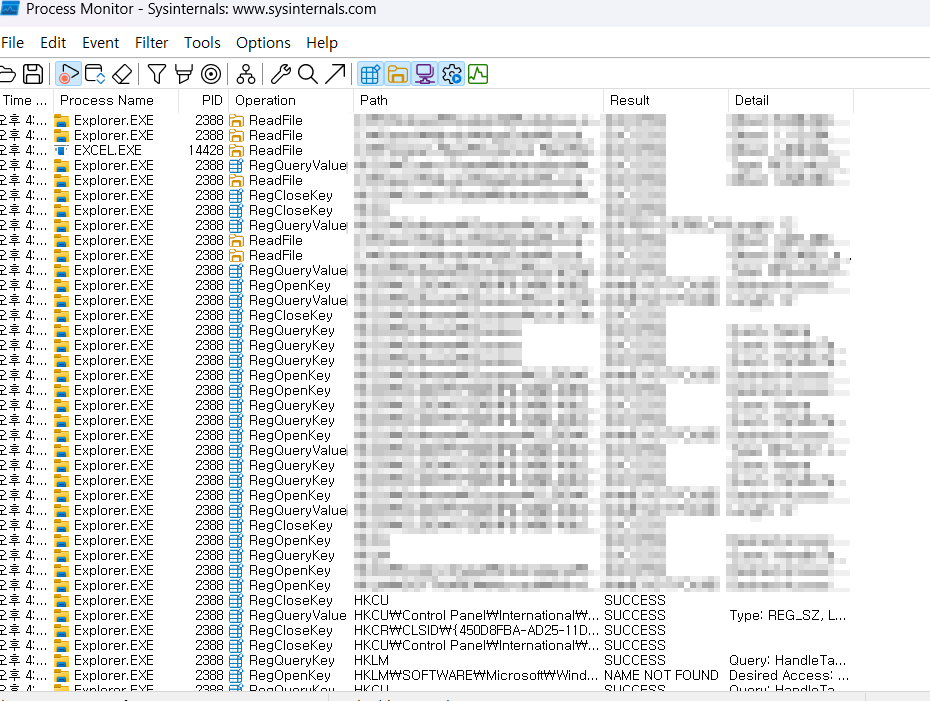
Task: Click the Process Monitor title bar icon
Action: tap(9, 9)
